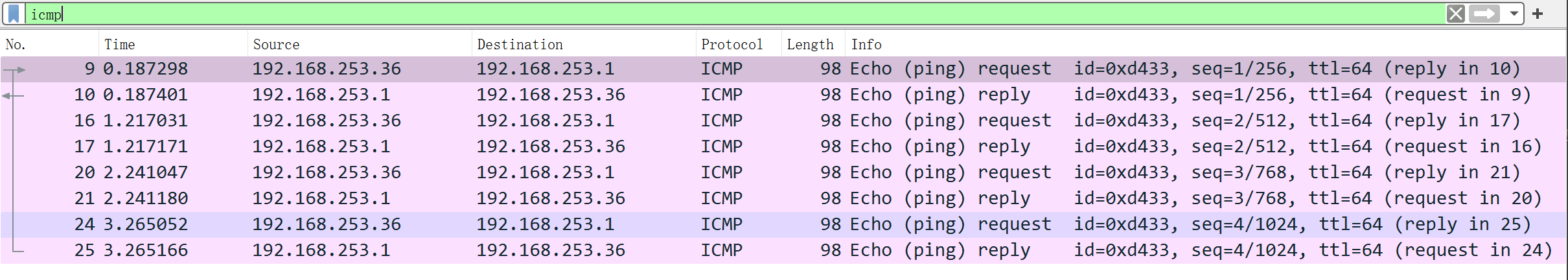The width and height of the screenshot is (1568, 280).
Task: Add a filter expression button
Action: click(x=1538, y=14)
